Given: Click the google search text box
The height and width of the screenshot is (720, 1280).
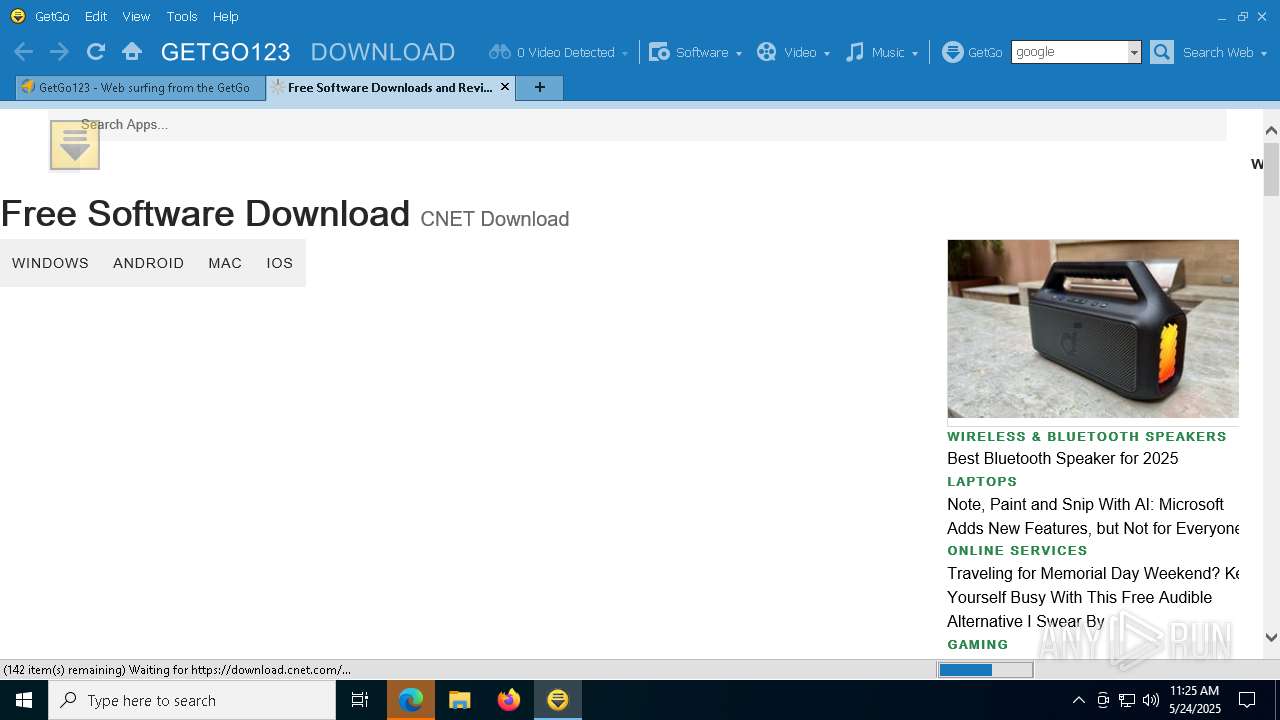Looking at the screenshot, I should 1069,52.
